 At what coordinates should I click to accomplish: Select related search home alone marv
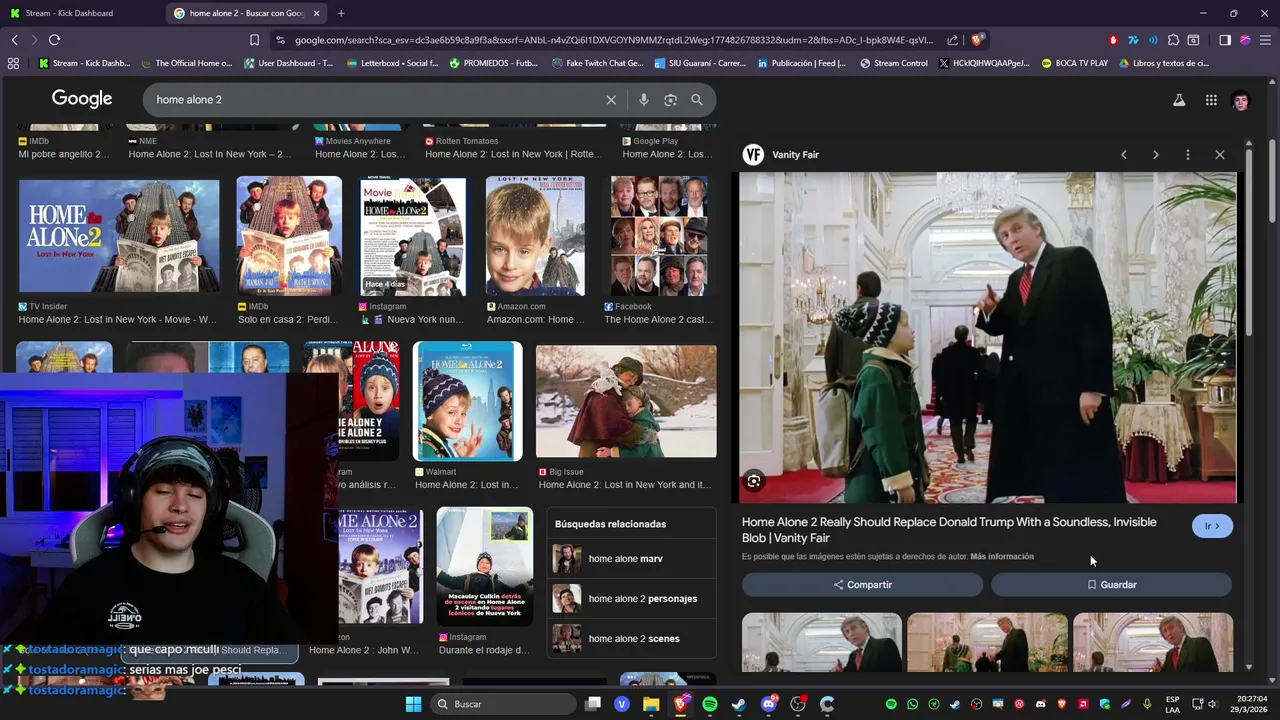632,559
